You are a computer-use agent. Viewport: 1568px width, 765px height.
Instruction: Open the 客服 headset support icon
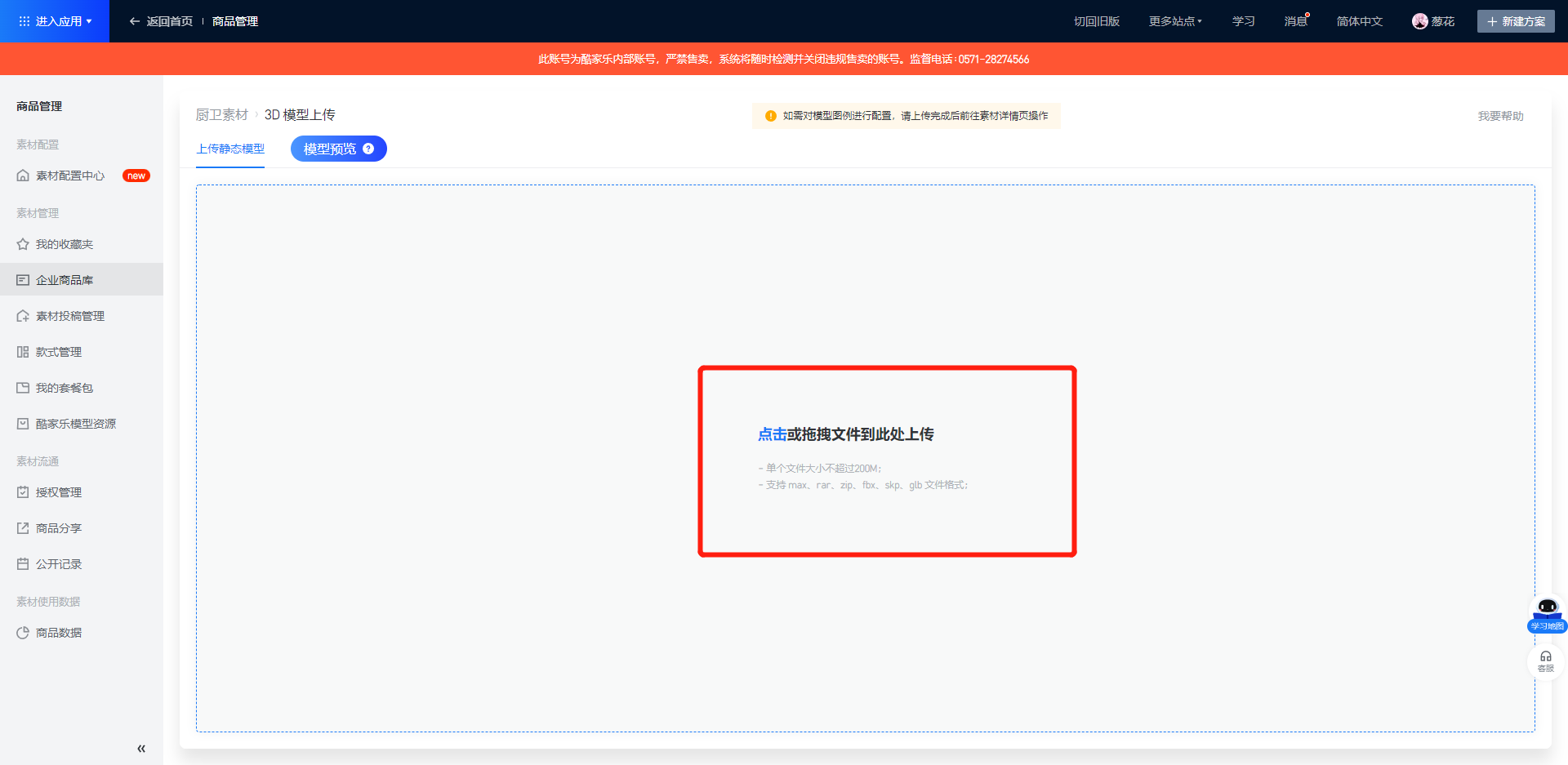tap(1545, 660)
